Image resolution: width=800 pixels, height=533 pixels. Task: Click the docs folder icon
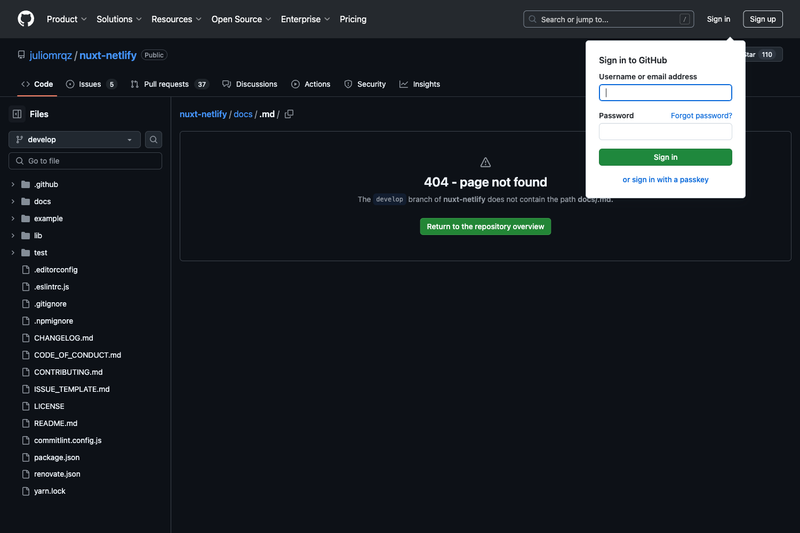26,201
